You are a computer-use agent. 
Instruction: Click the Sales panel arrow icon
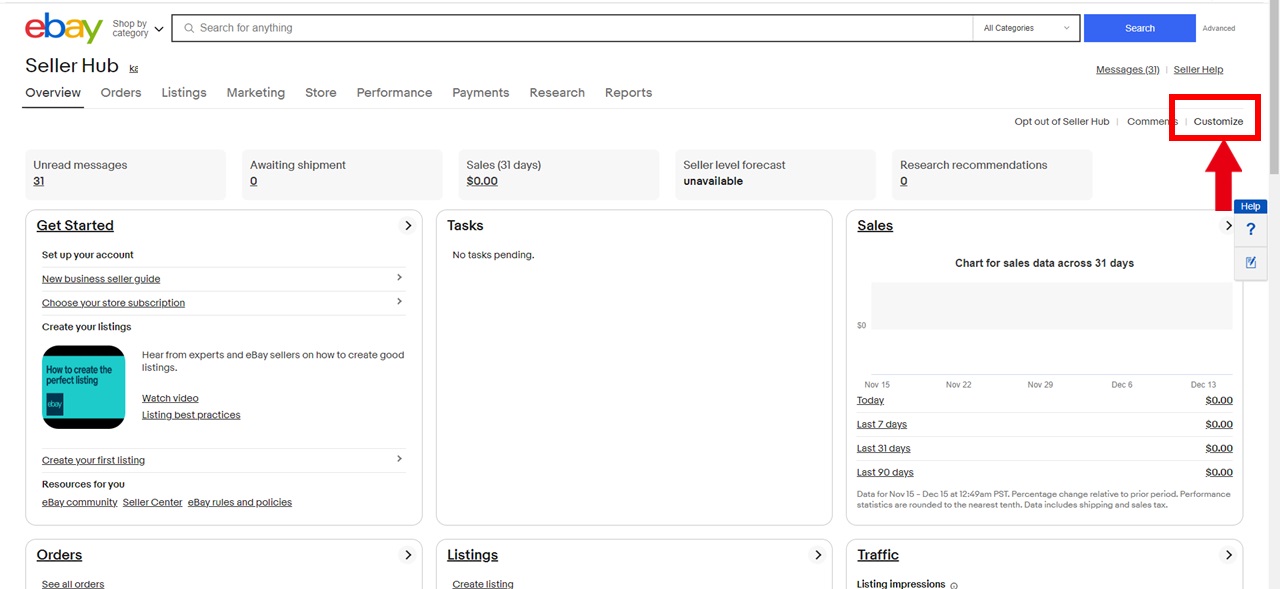1229,226
